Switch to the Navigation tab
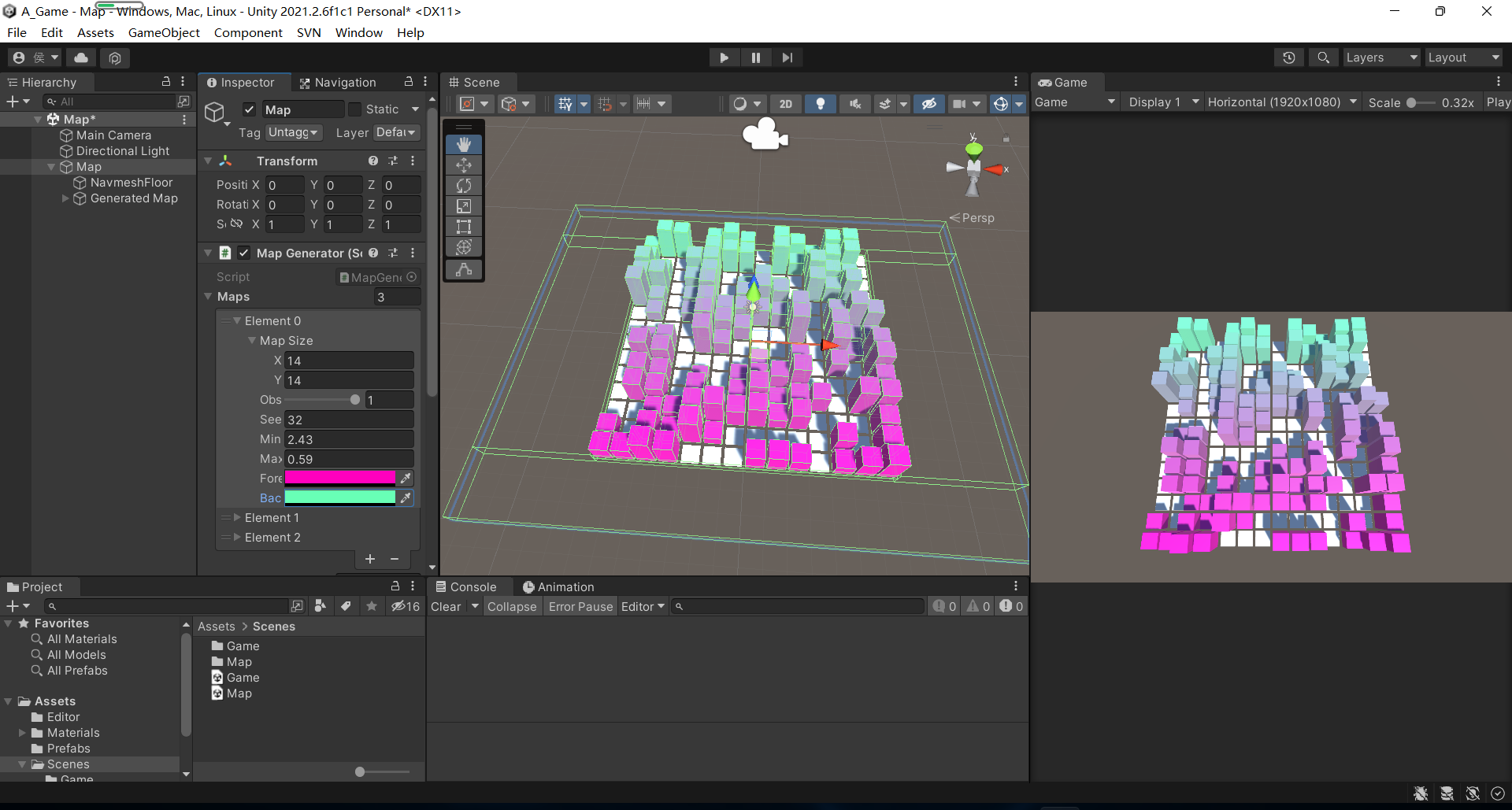Viewport: 1512px width, 810px height. point(338,82)
